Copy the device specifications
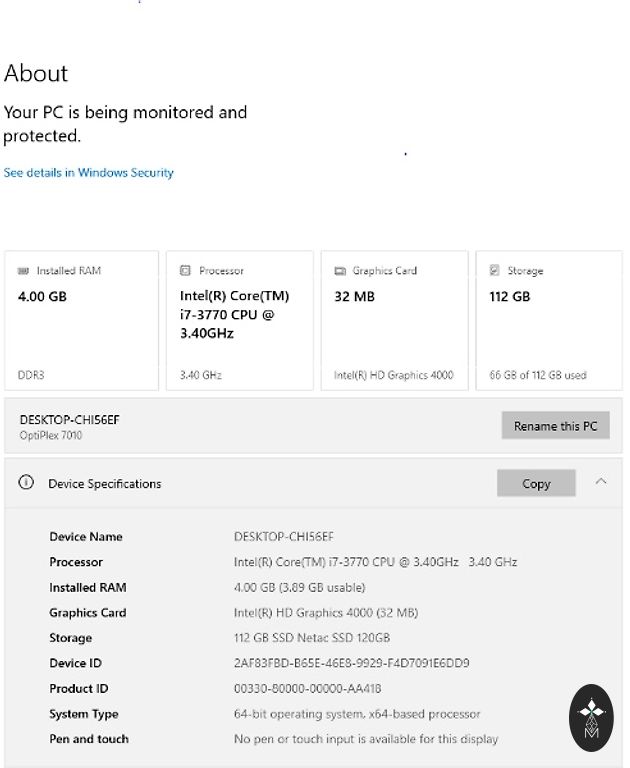 pos(536,483)
